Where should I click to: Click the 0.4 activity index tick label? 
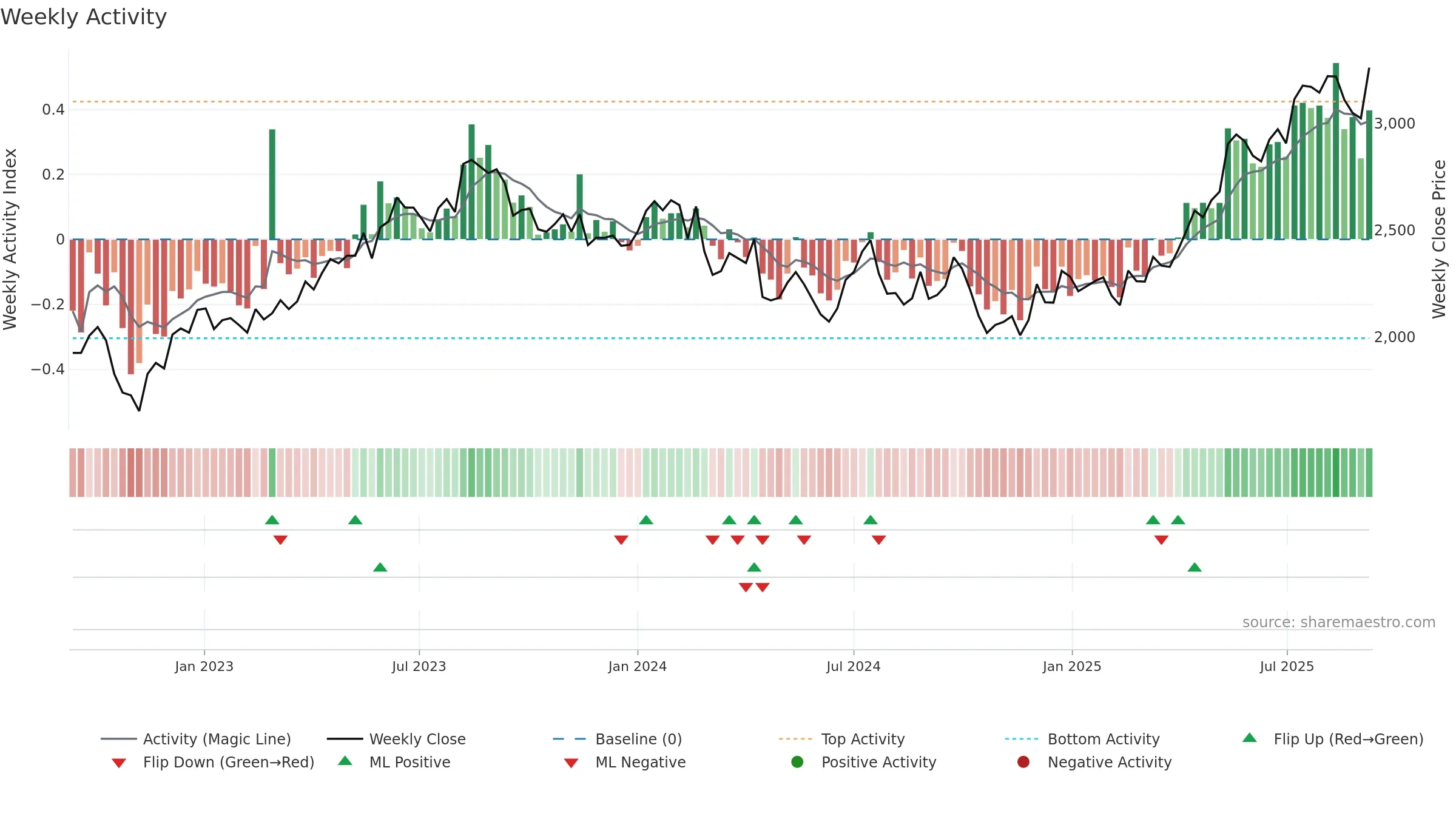point(53,110)
